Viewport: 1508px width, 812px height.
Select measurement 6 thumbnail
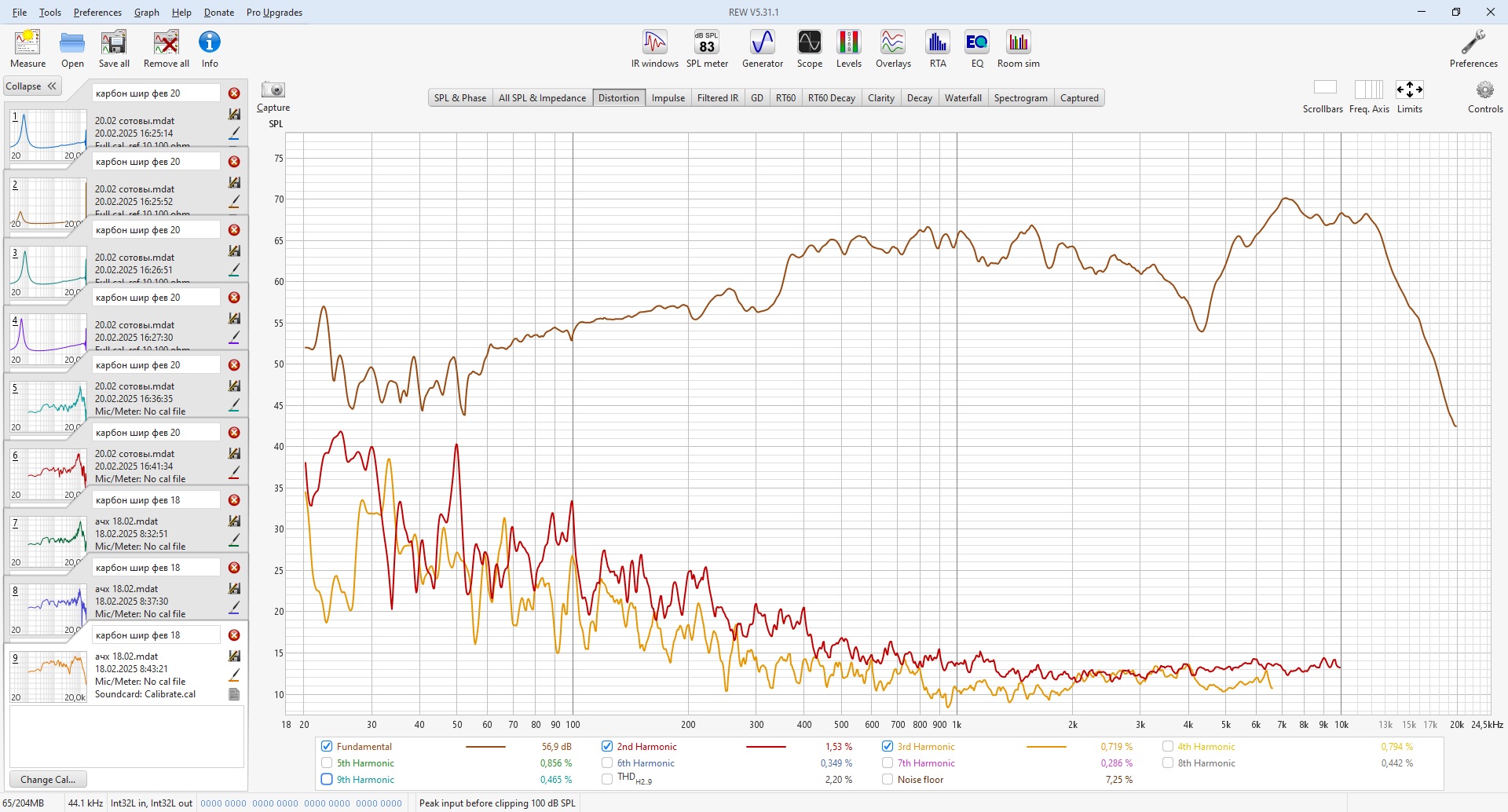[x=49, y=475]
